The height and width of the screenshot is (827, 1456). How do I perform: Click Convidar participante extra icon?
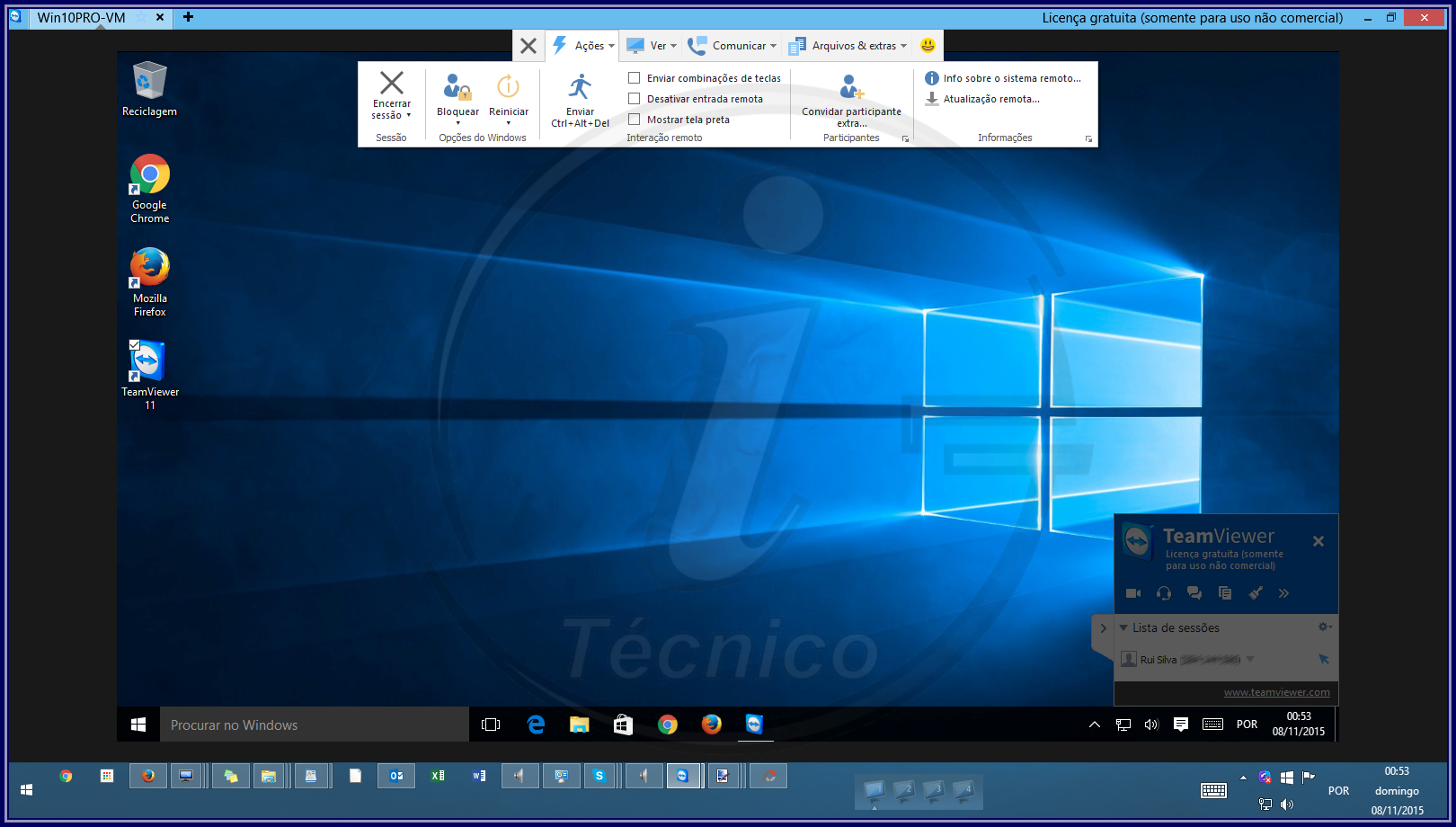coord(850,87)
